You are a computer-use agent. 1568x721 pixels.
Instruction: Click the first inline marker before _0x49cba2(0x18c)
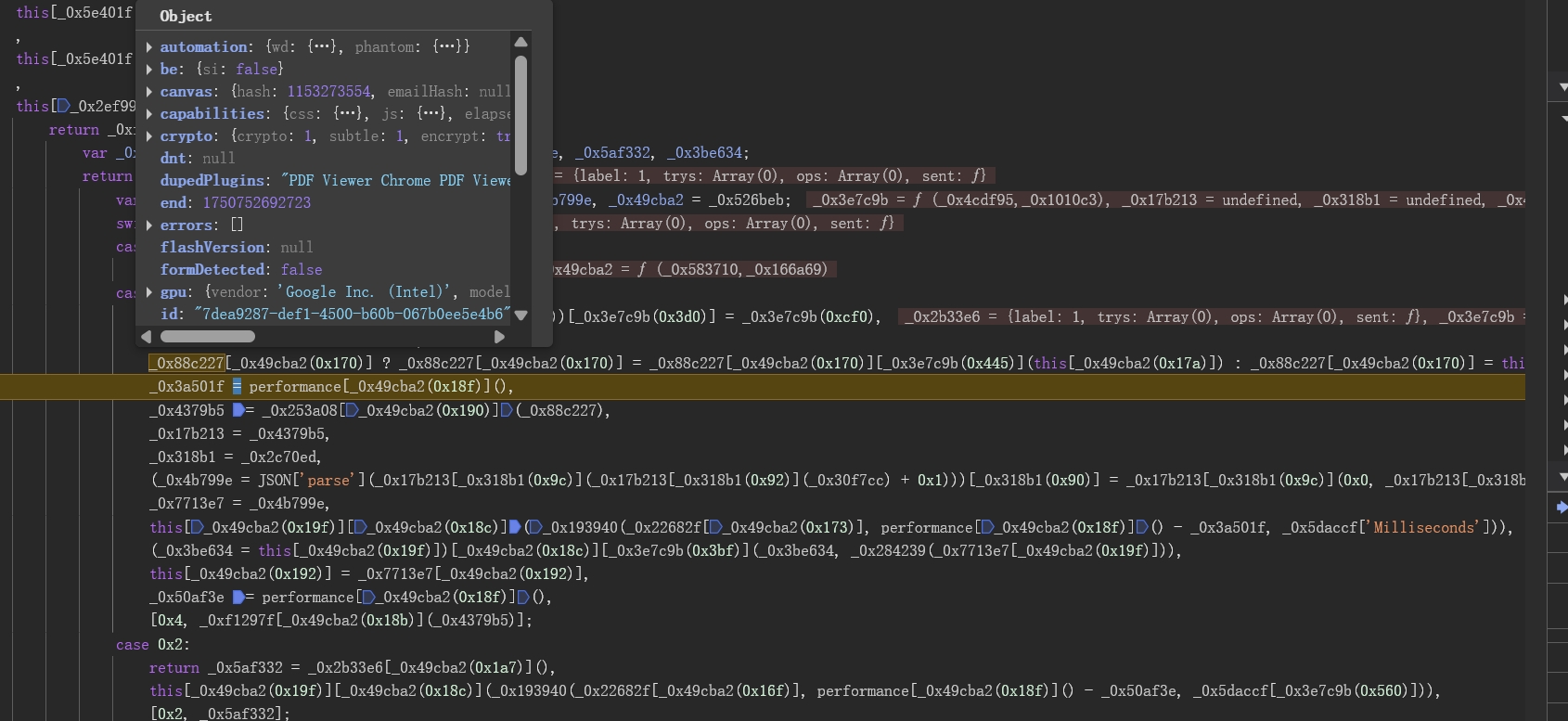tap(360, 527)
